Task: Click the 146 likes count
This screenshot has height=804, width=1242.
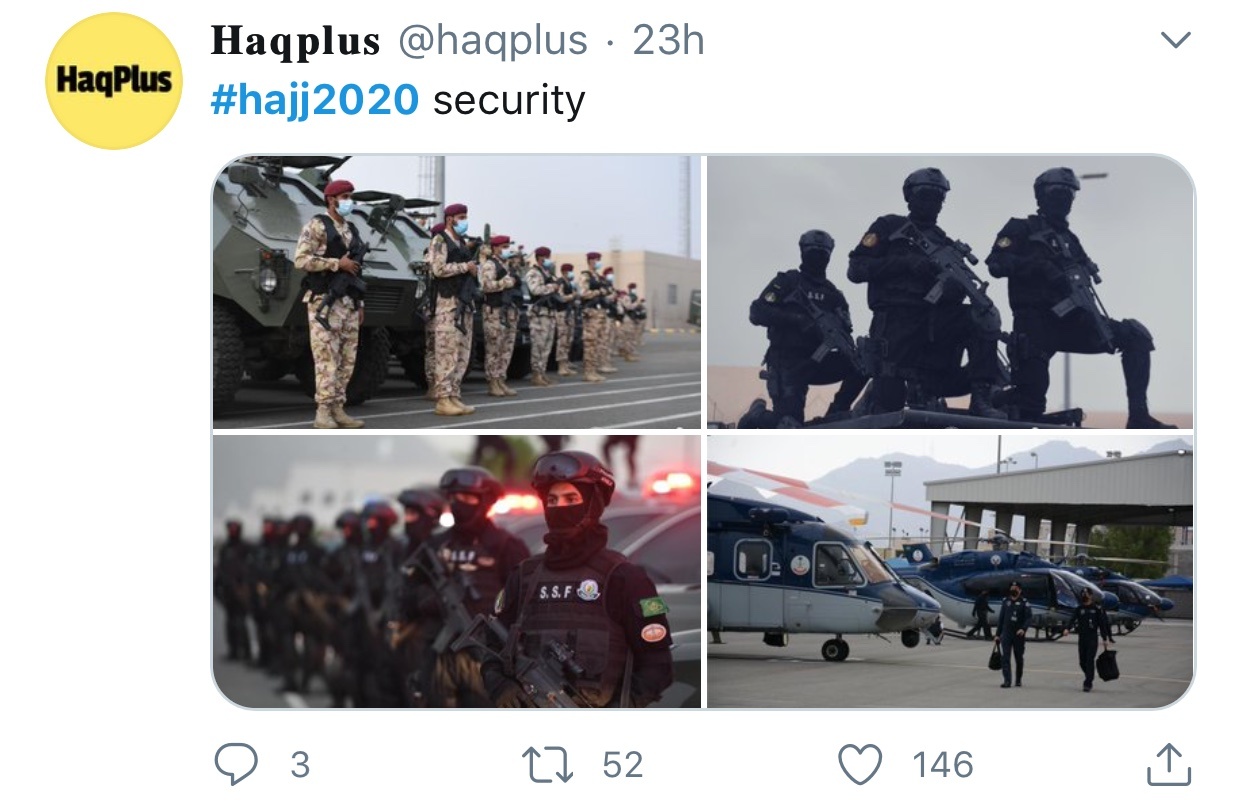Action: (943, 765)
